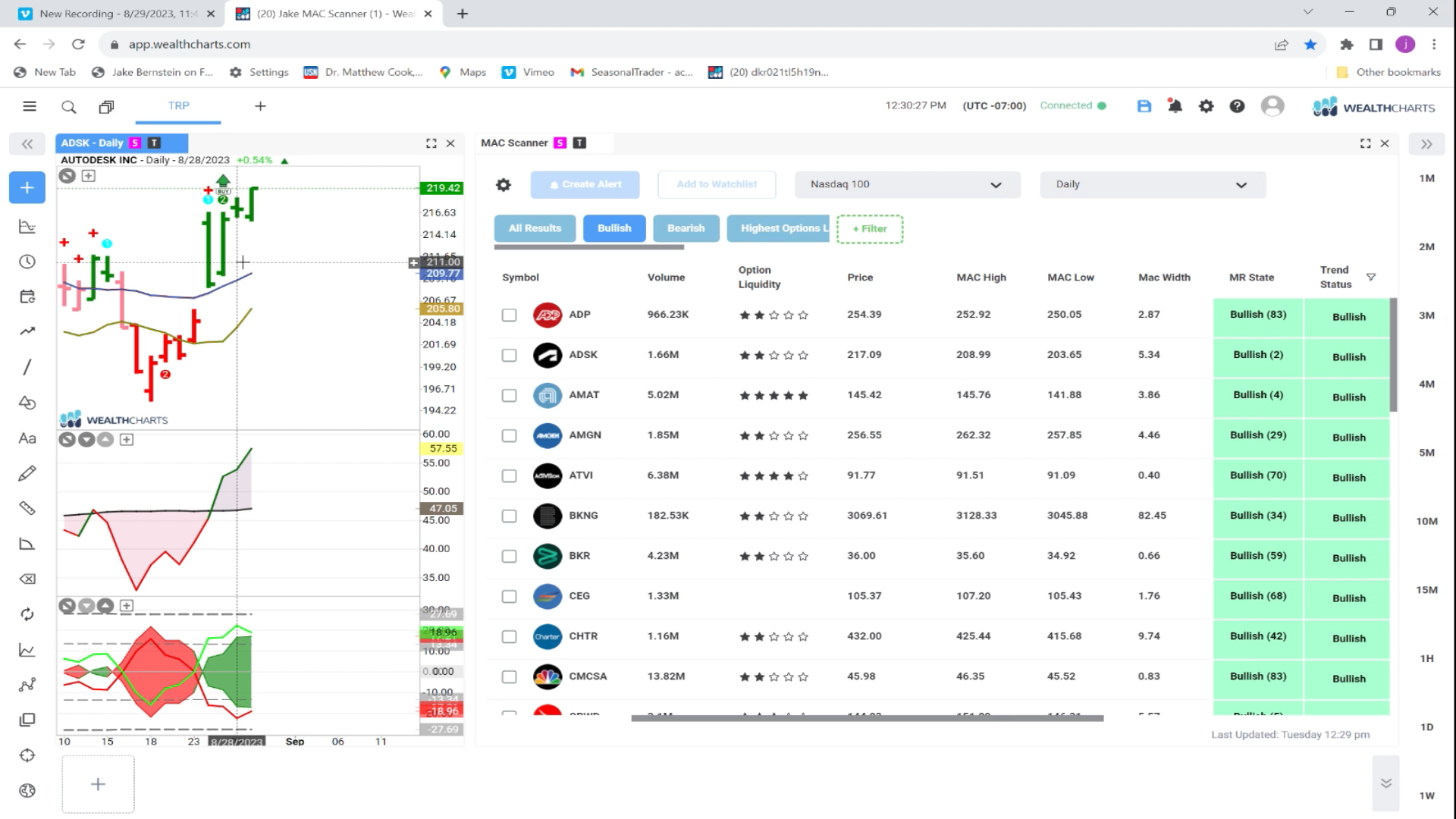The width and height of the screenshot is (1456, 819).
Task: Select the 1M timeframe button
Action: pos(1426,179)
